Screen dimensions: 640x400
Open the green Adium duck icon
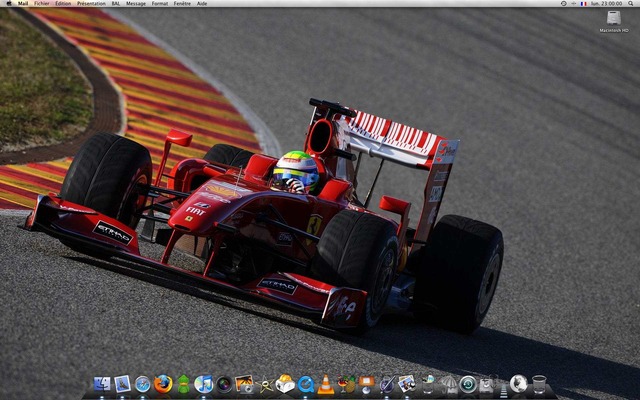point(183,384)
